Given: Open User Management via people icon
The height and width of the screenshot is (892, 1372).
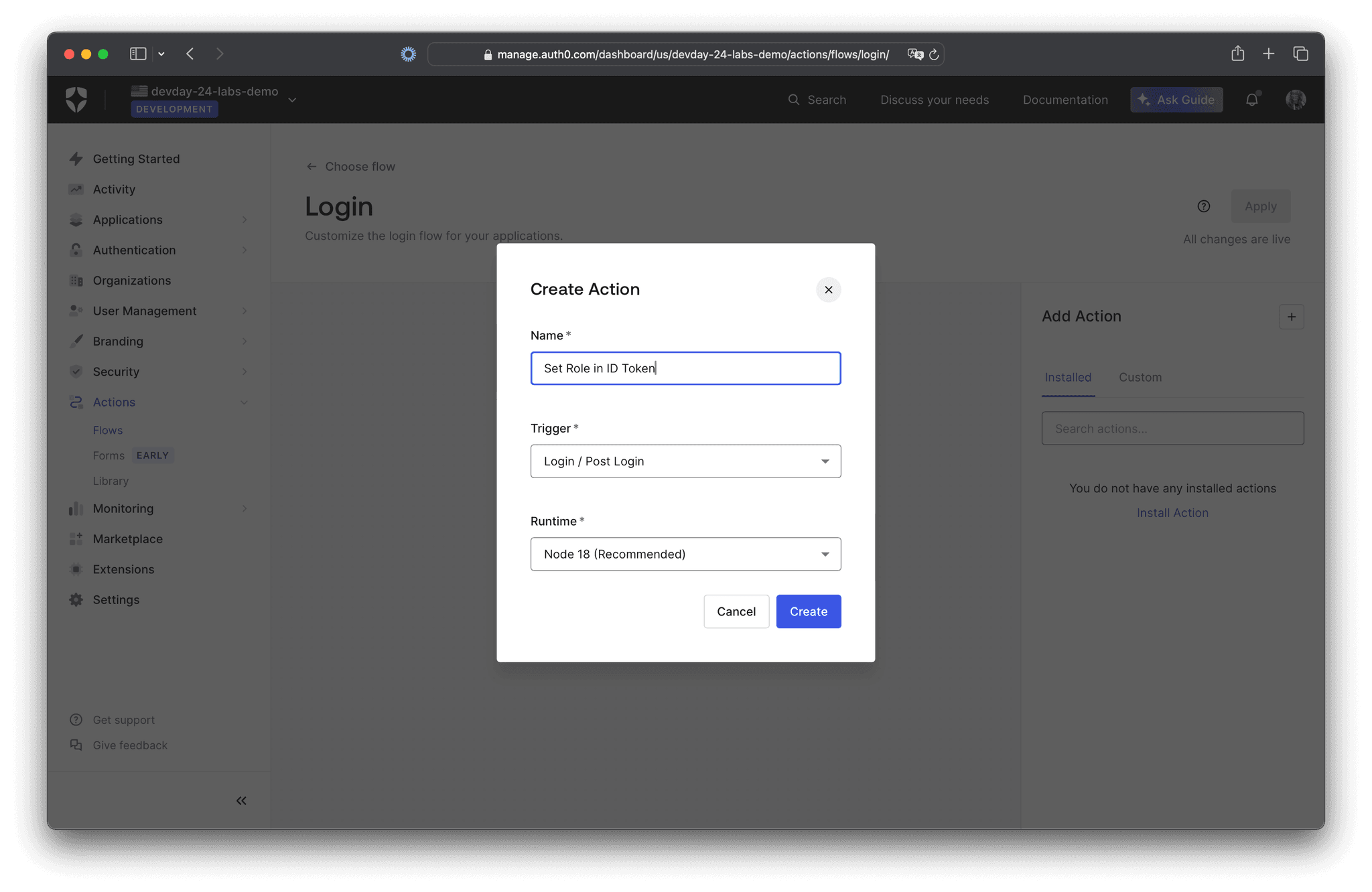Looking at the screenshot, I should 76,311.
